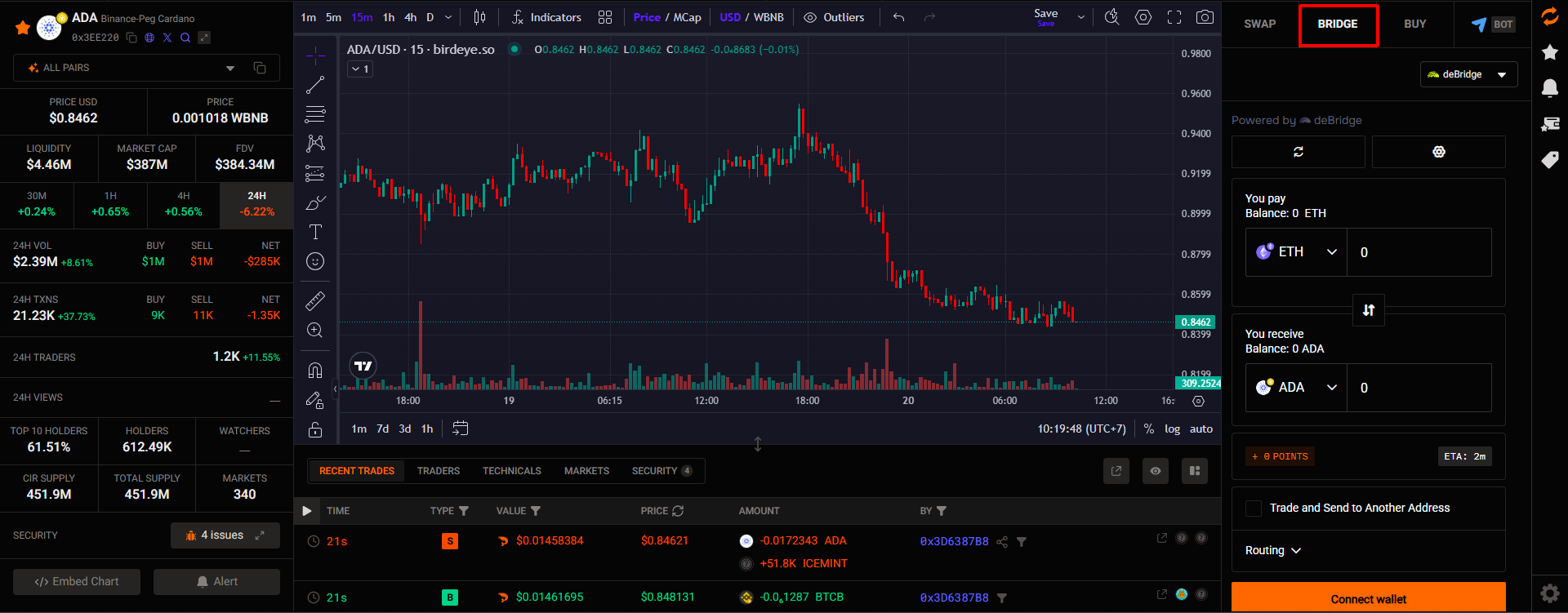Add ADA to favorites with the star
1568x613 pixels.
pos(23,28)
